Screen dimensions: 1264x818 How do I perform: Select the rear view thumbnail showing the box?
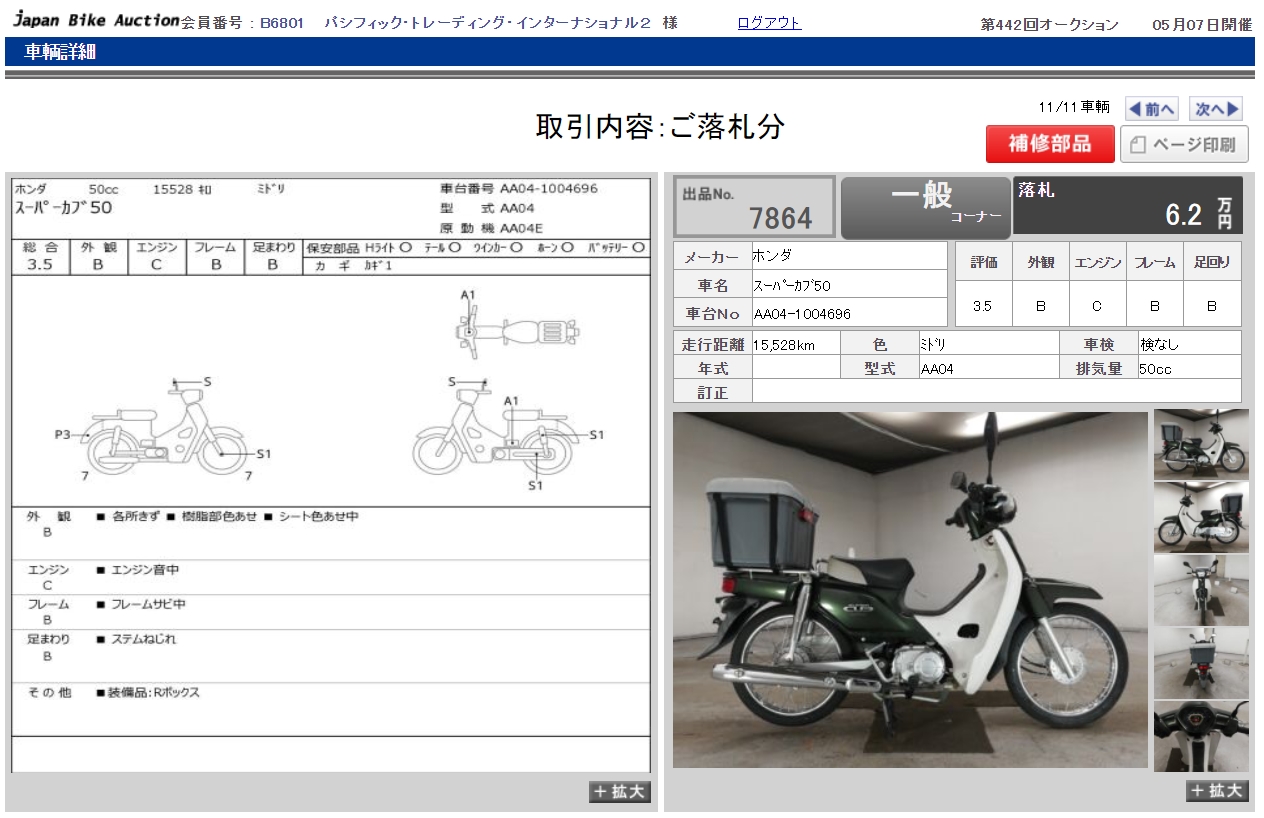point(1201,663)
